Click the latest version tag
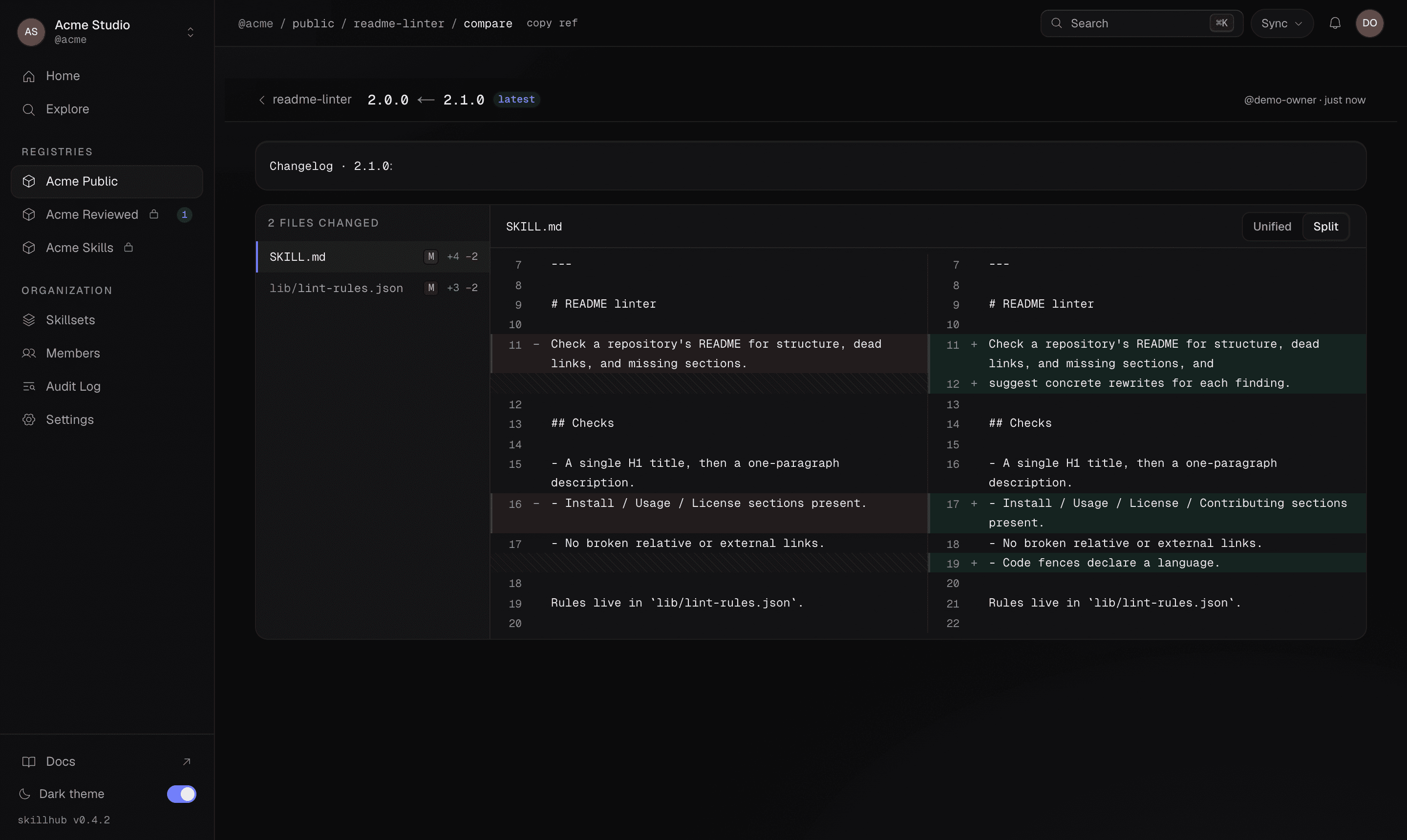The width and height of the screenshot is (1407, 840). [516, 100]
